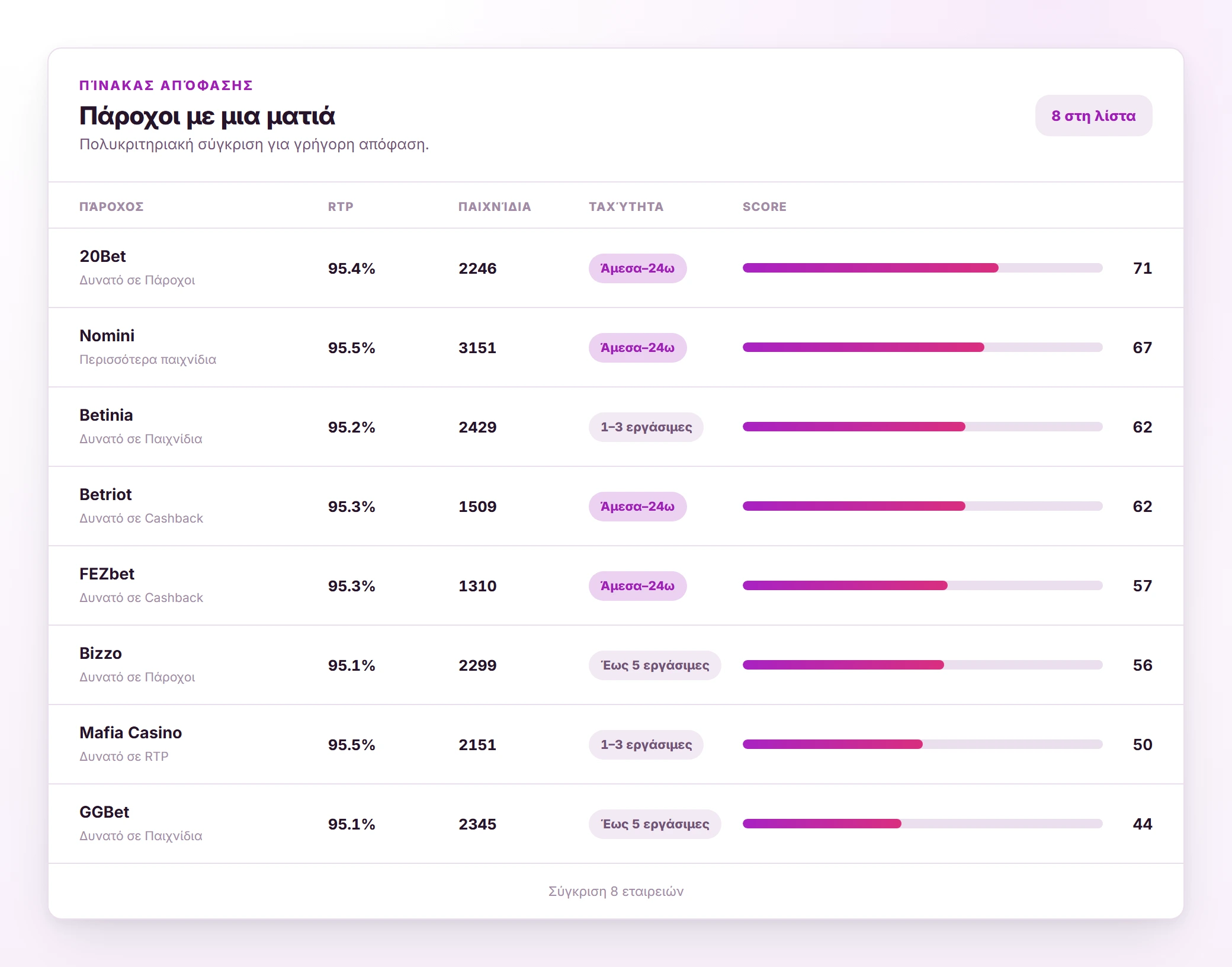Click the GGBet score progress bar
The height and width of the screenshot is (967, 1232).
922,824
